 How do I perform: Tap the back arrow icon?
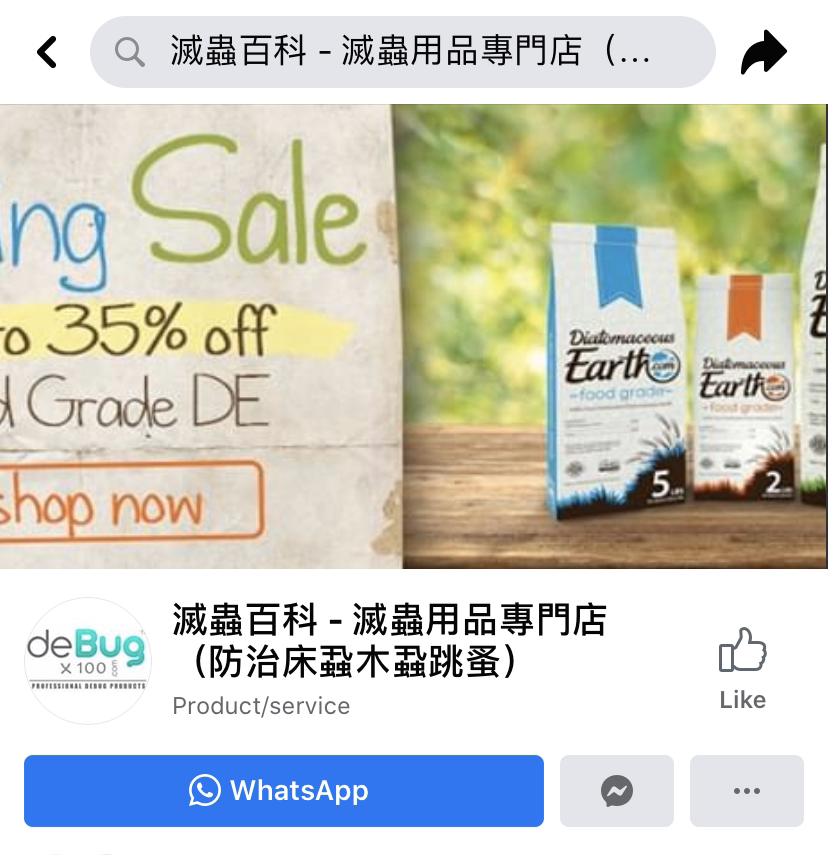coord(47,52)
